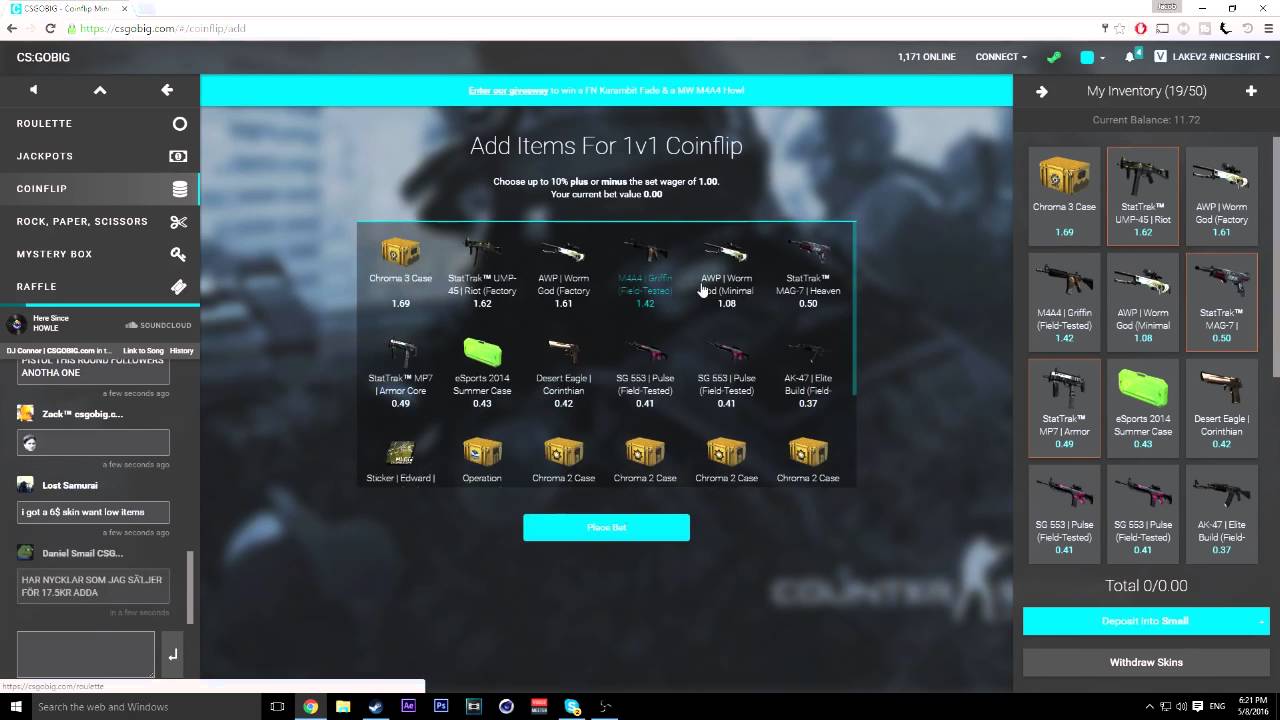Click the chat message input box
The image size is (1280, 720).
(86, 654)
